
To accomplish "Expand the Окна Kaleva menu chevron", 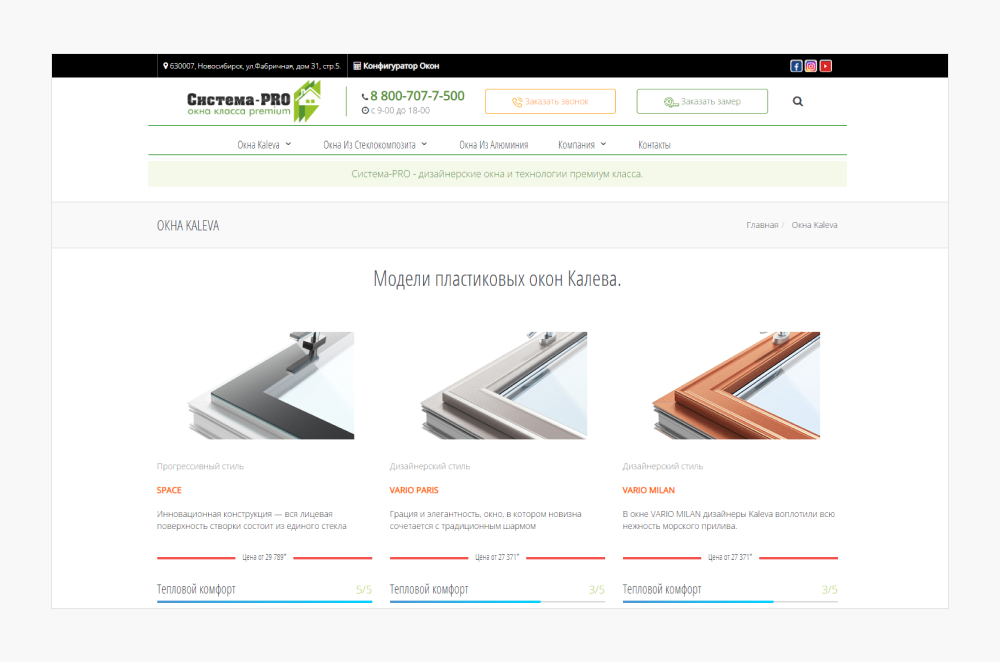I will pyautogui.click(x=288, y=144).
